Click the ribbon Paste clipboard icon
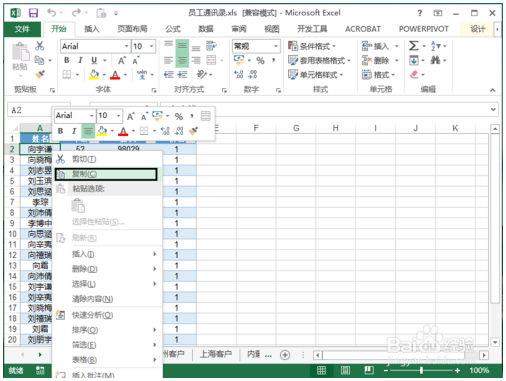This screenshot has height=381, width=506. click(x=20, y=53)
